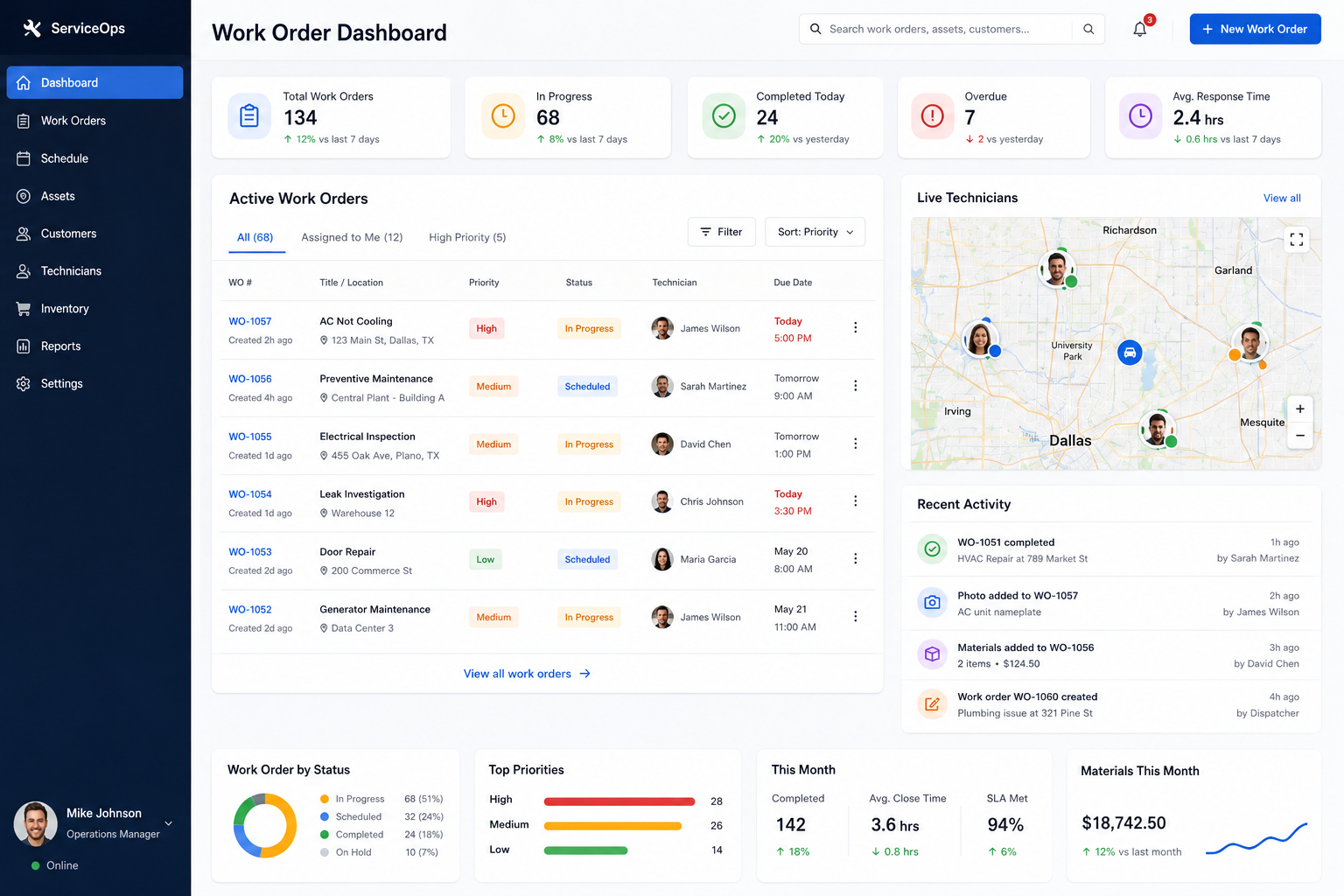Switch to Assigned to Me (12) tab
This screenshot has width=1344, height=896.
tap(352, 237)
